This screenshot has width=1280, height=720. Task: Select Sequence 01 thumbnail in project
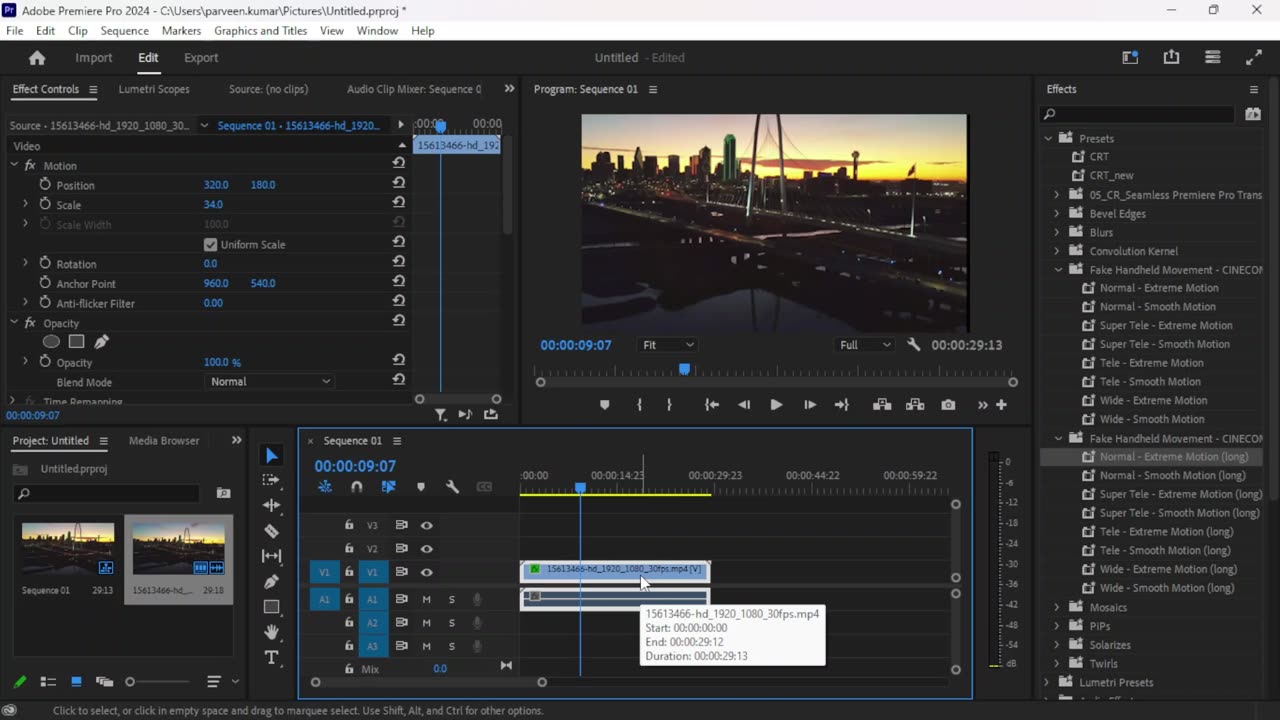pyautogui.click(x=68, y=548)
